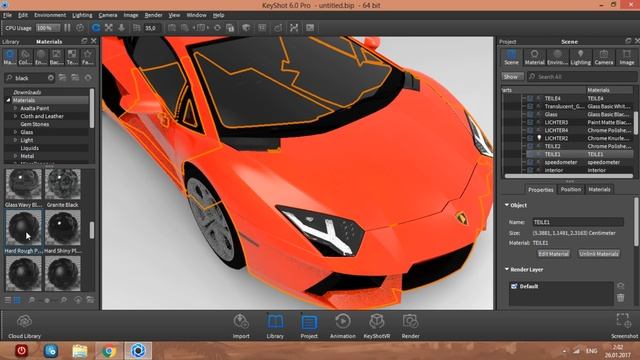Switch to Material tab in Project panel
This screenshot has width=640, height=360.
click(534, 57)
